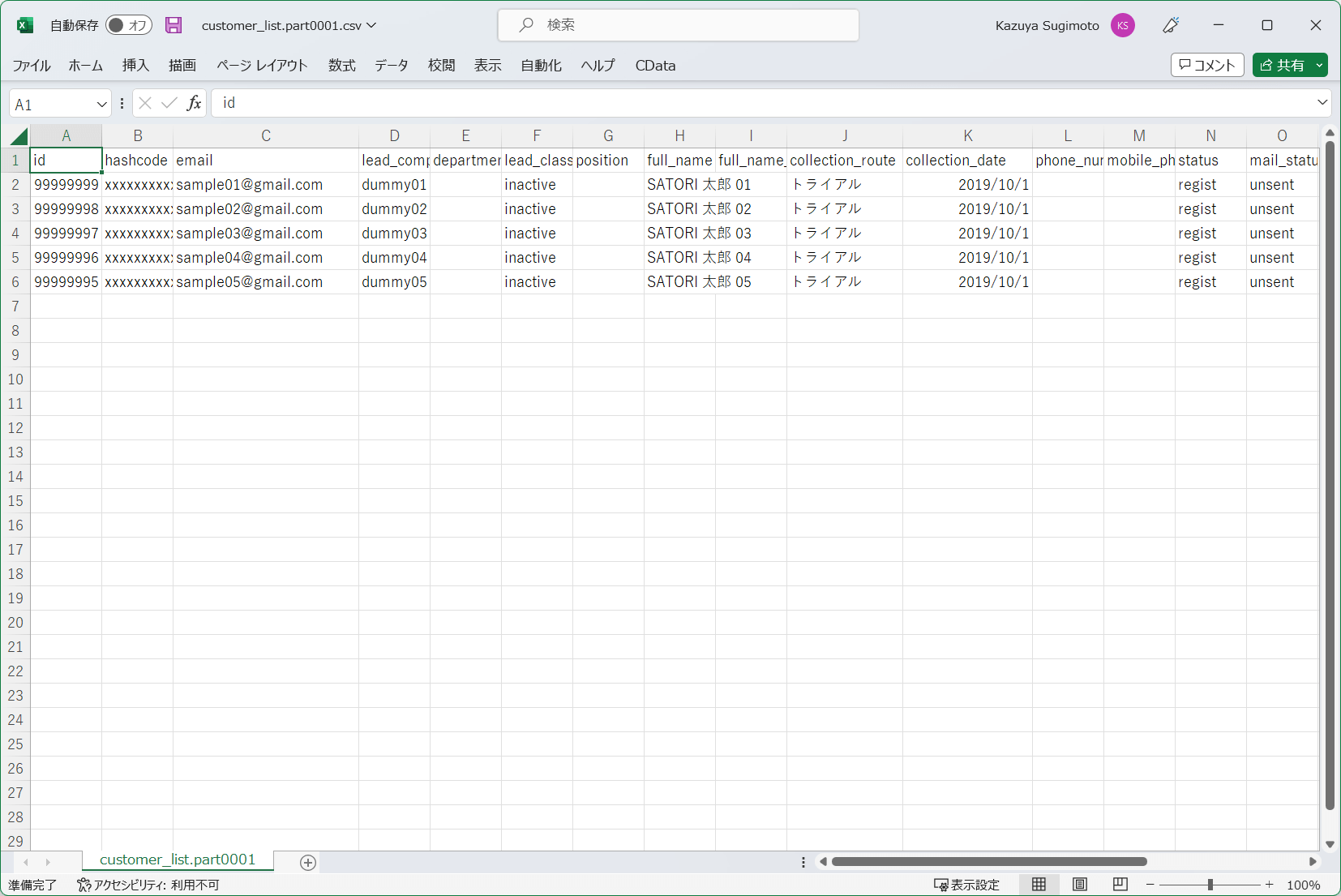Click the Excel application icon
This screenshot has width=1341, height=896.
(25, 25)
